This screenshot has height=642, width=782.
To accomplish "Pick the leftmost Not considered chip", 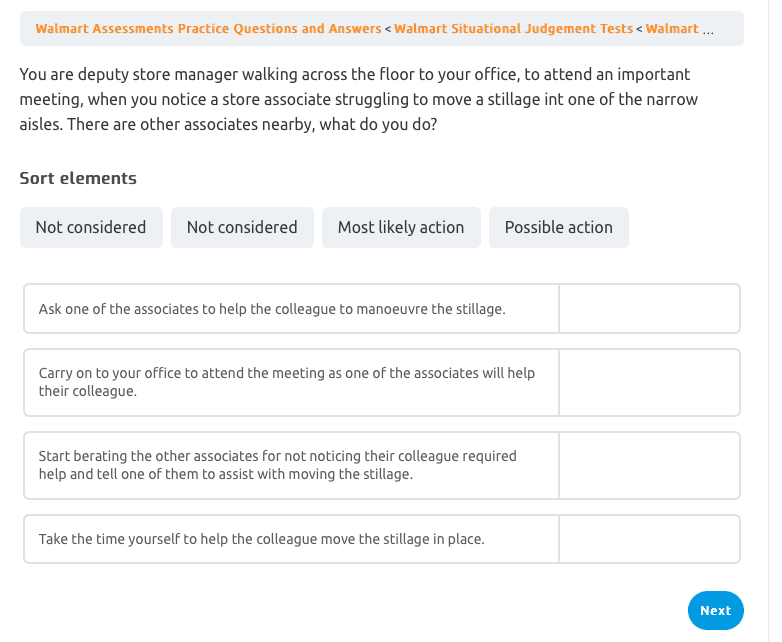I will point(91,227).
